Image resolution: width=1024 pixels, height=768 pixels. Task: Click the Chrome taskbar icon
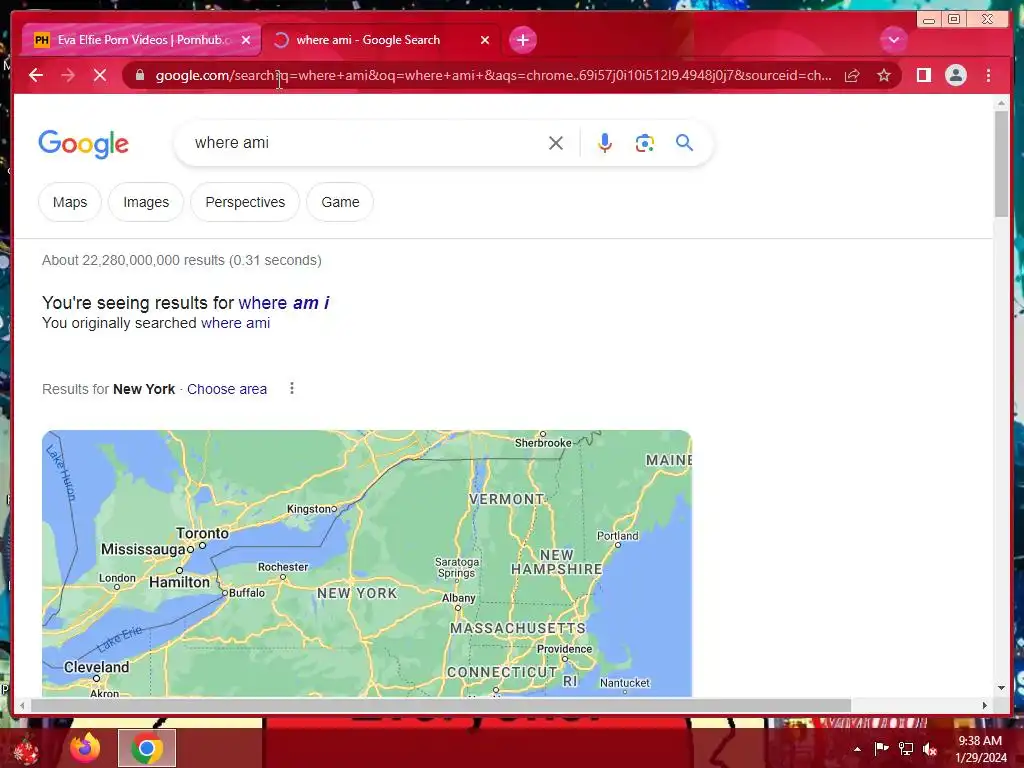click(147, 748)
